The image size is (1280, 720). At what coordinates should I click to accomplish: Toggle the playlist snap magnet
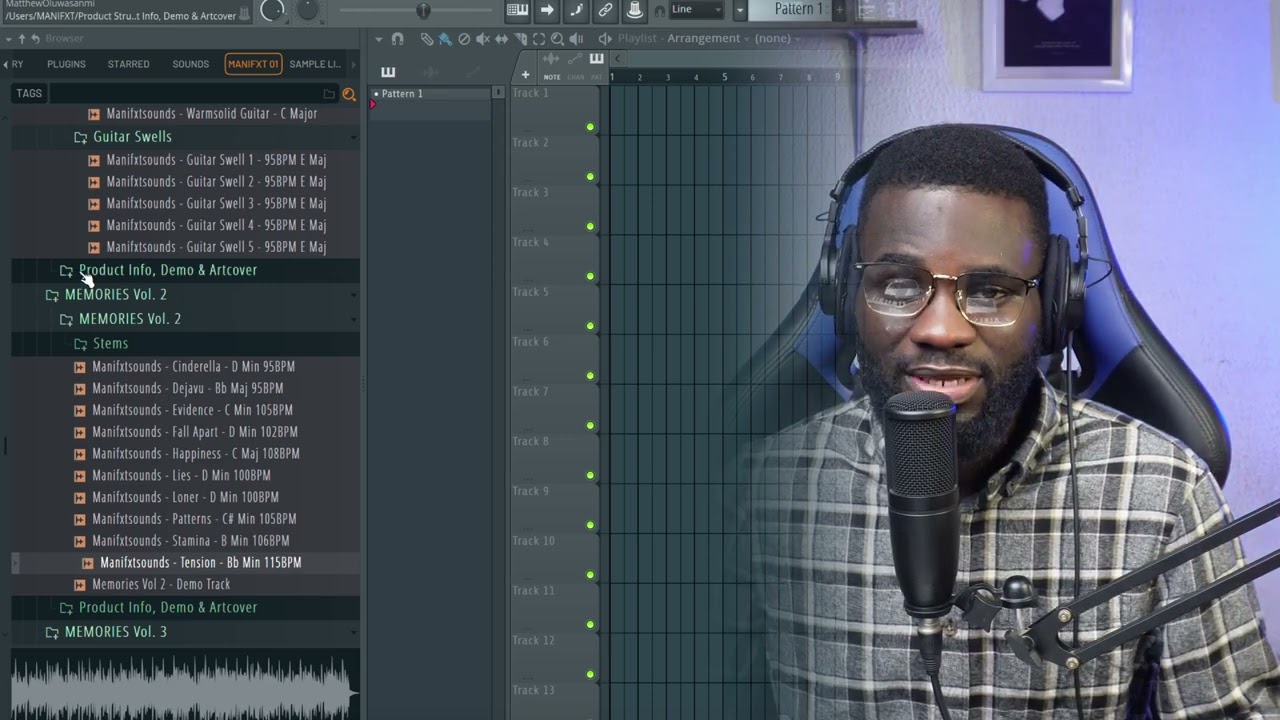click(x=398, y=39)
